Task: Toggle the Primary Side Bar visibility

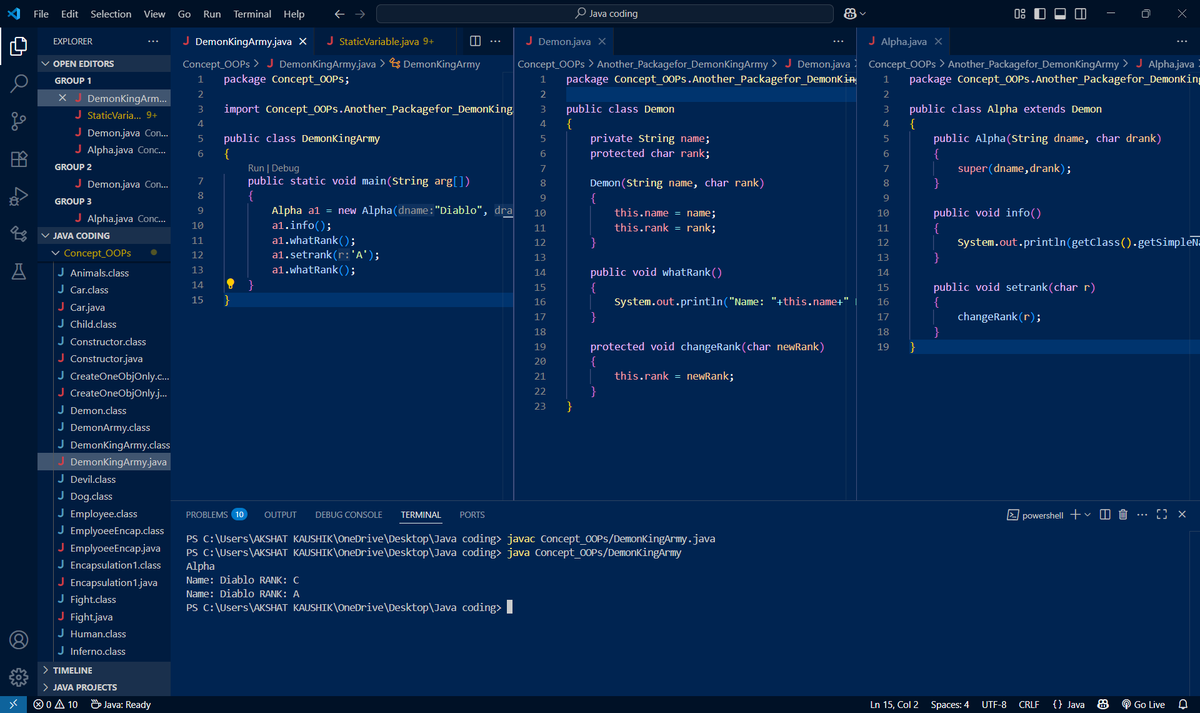Action: (1040, 14)
